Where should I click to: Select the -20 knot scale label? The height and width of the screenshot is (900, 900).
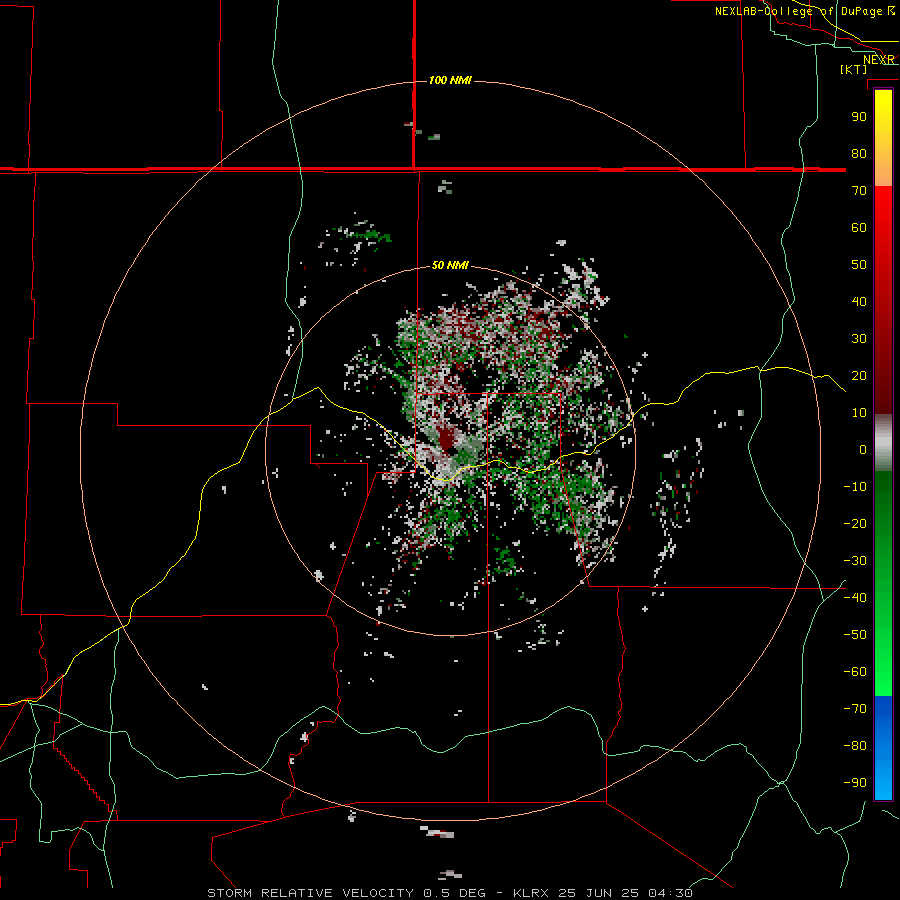[855, 524]
